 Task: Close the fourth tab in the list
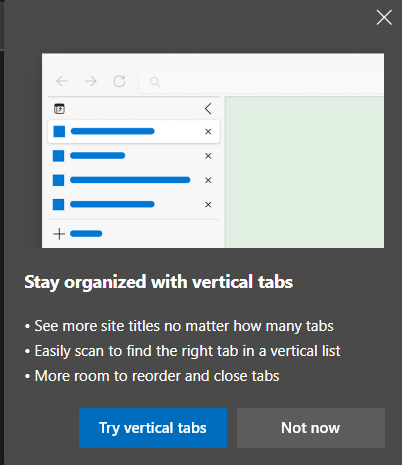208,204
